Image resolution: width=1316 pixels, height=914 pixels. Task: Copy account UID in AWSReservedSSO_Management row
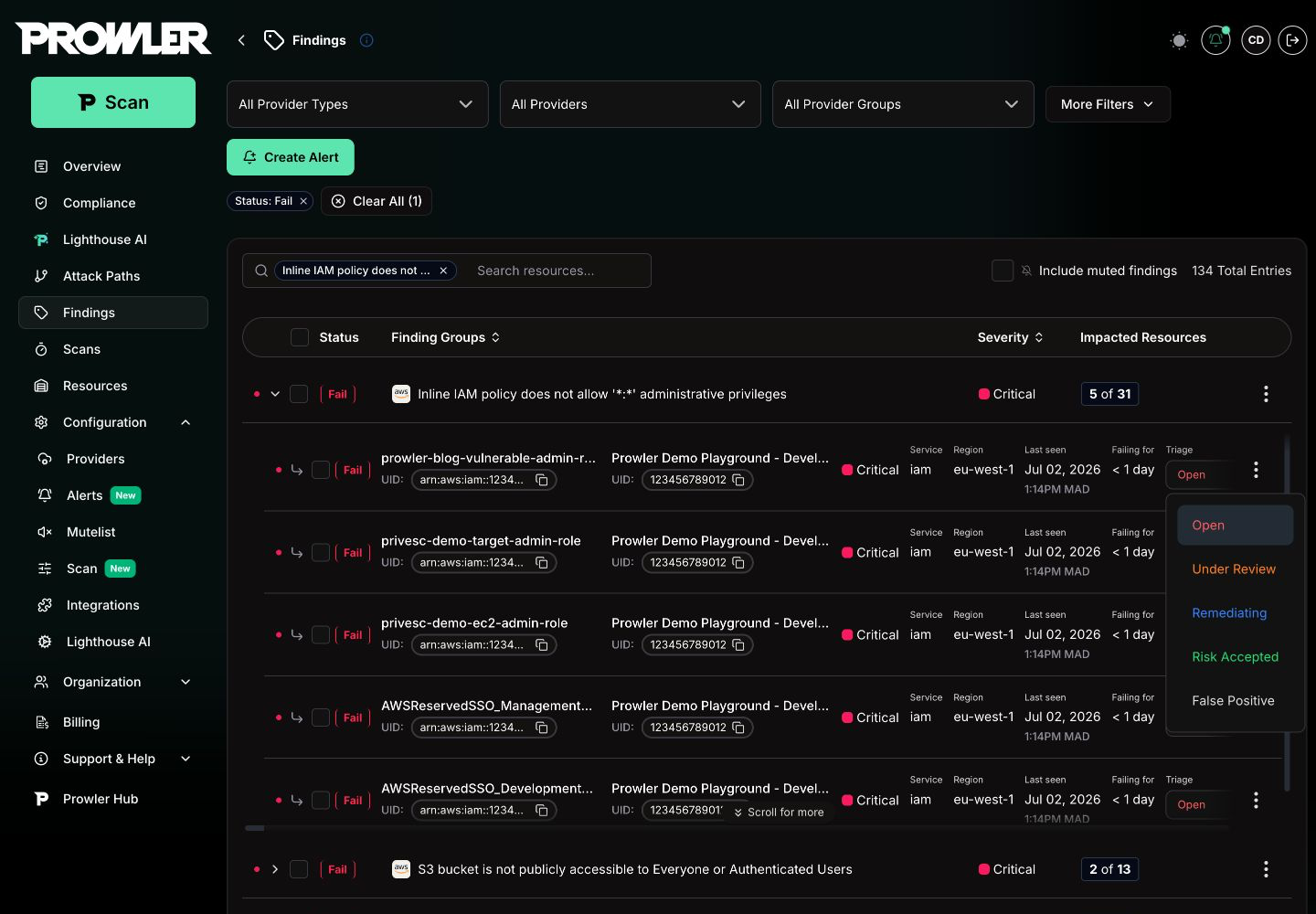pyautogui.click(x=738, y=728)
